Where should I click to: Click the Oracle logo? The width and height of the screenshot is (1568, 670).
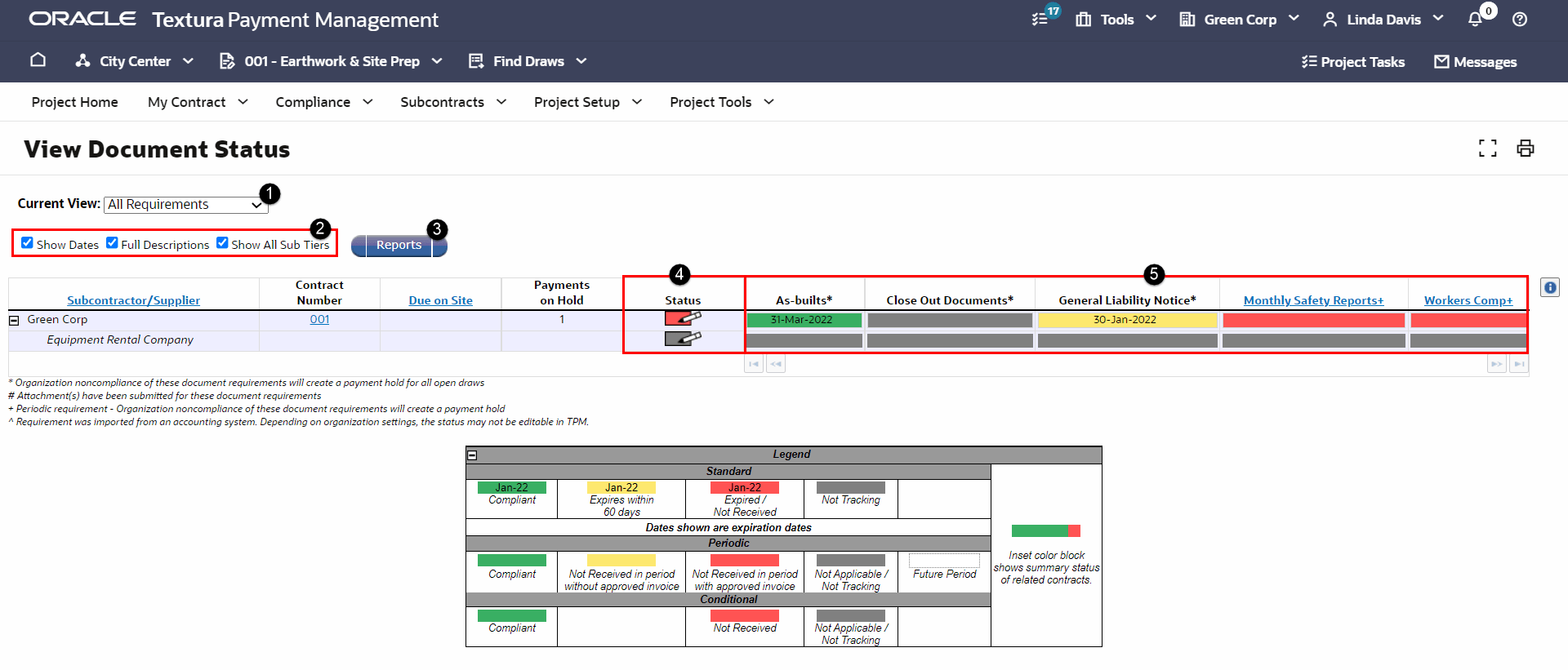[x=82, y=19]
